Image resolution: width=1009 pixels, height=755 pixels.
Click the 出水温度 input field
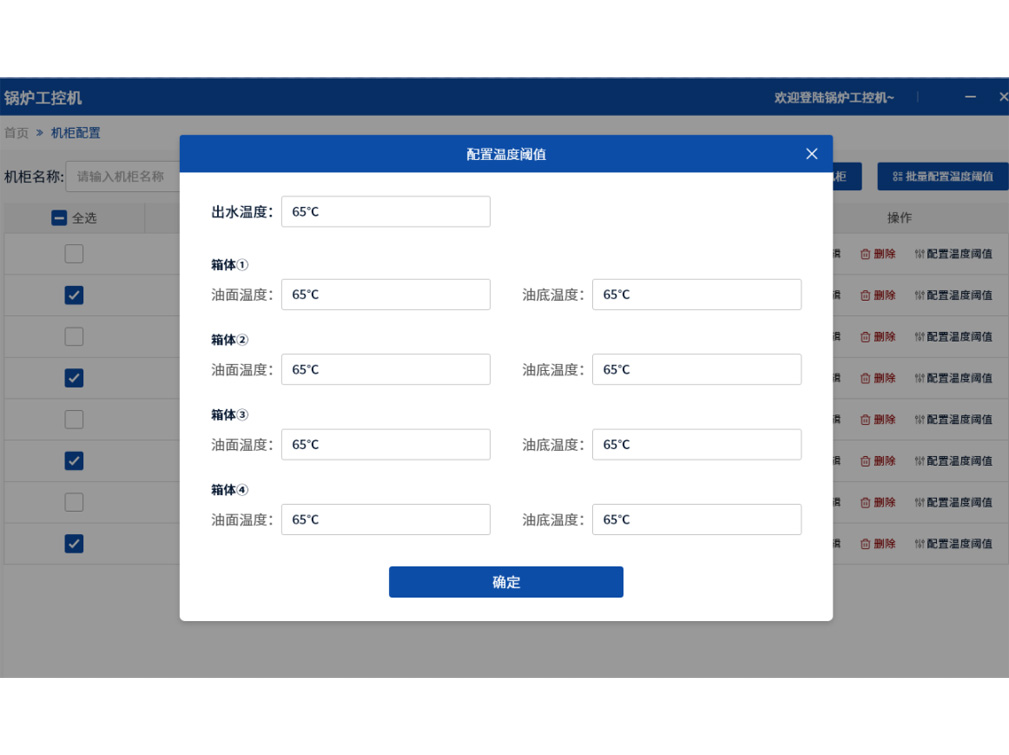pyautogui.click(x=385, y=212)
